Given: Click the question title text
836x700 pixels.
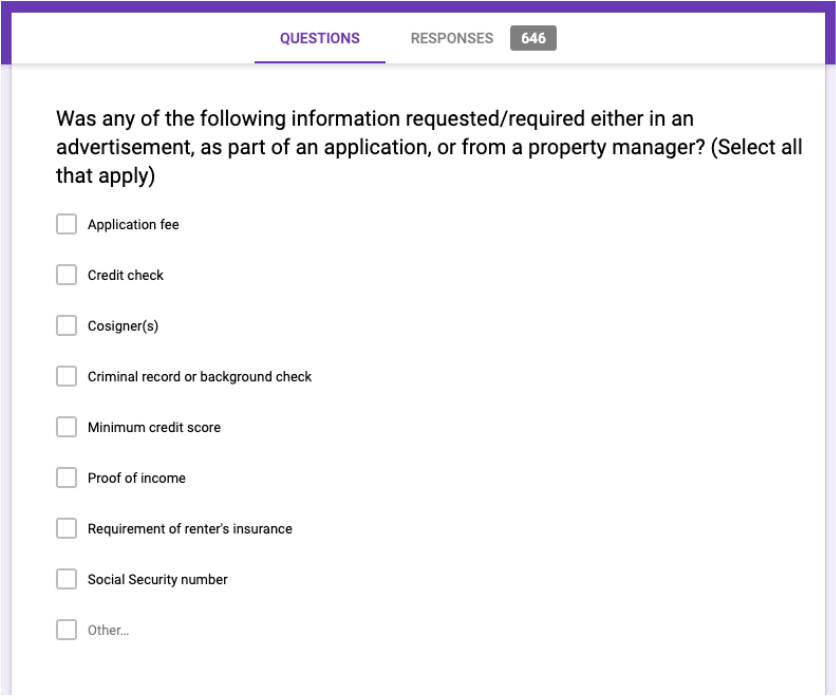Looking at the screenshot, I should (x=429, y=147).
